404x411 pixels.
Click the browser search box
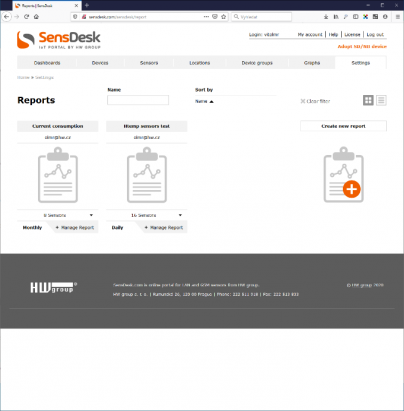point(261,17)
